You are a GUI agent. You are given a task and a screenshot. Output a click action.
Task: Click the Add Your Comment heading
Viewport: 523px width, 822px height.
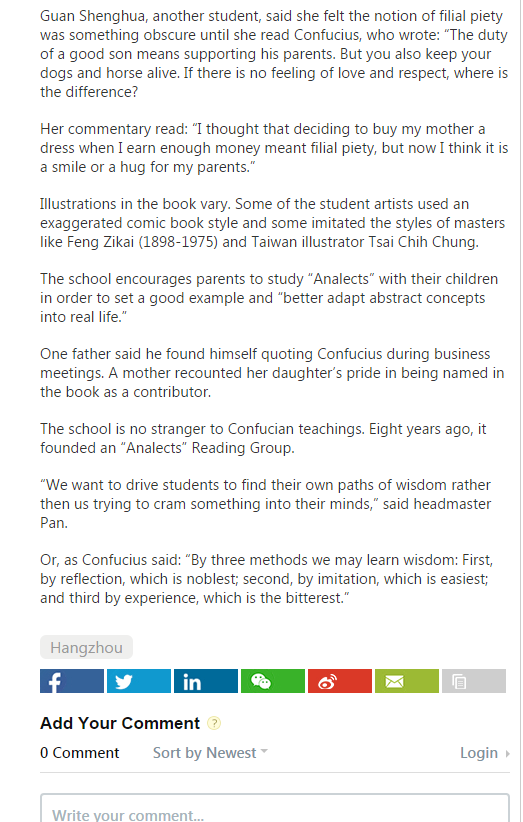click(120, 723)
